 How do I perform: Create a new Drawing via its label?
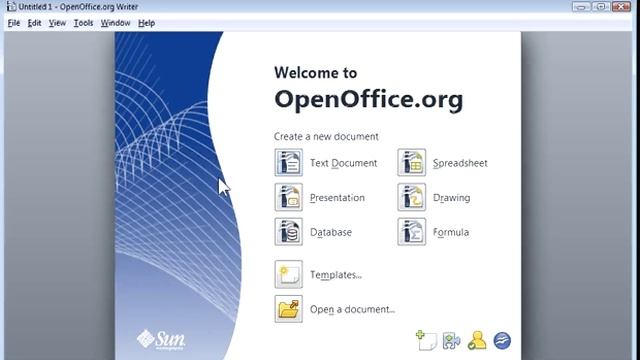(451, 198)
